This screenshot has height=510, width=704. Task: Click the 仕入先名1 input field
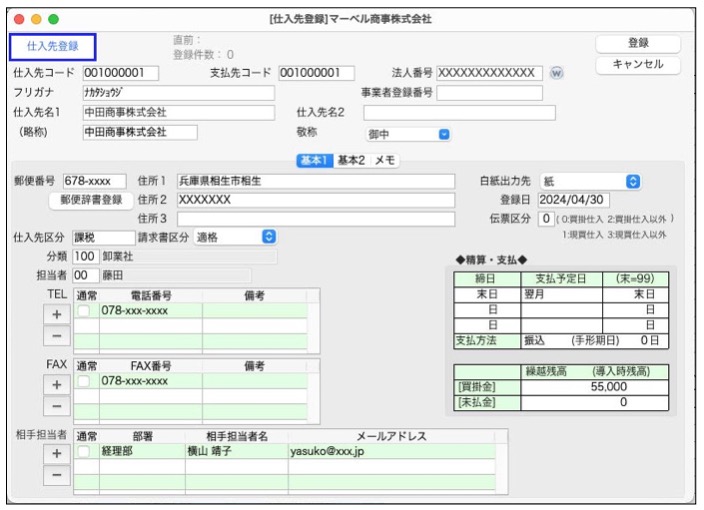coord(177,112)
